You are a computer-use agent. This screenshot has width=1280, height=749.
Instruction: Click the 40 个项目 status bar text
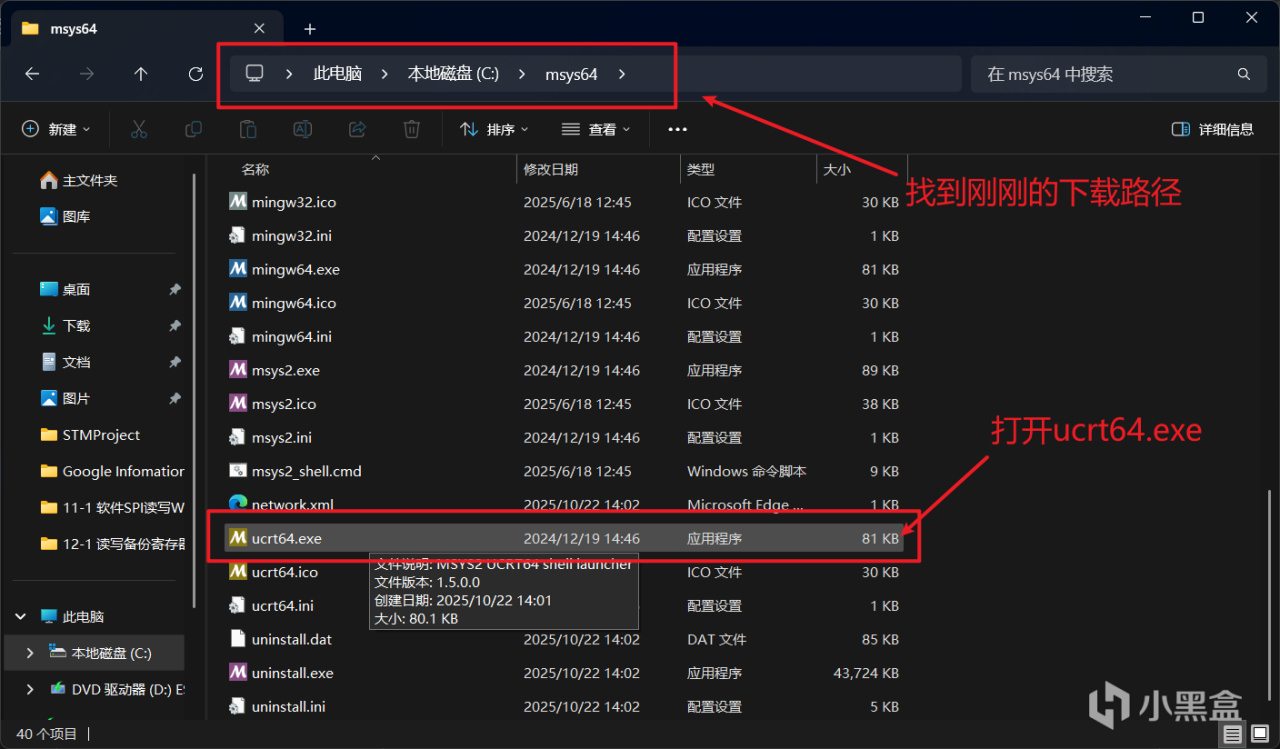coord(46,735)
